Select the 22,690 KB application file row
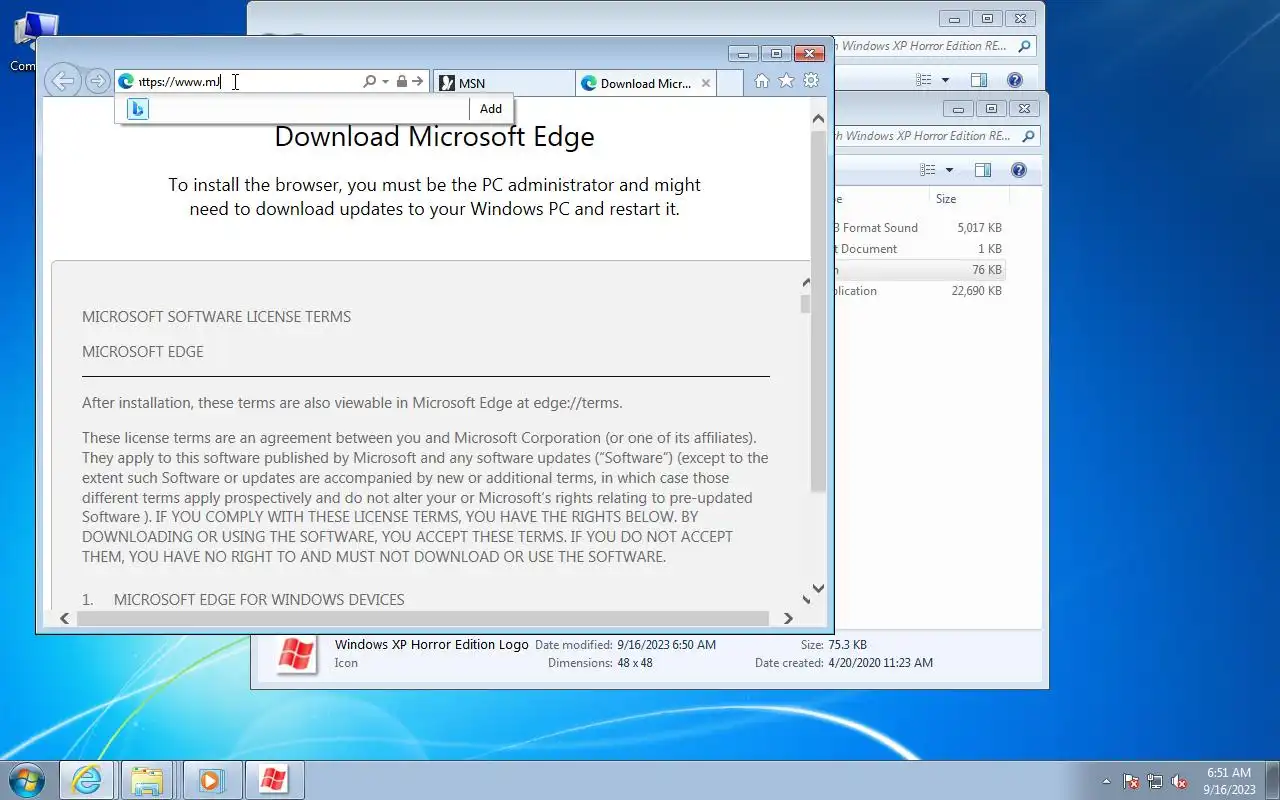The height and width of the screenshot is (800, 1280). tap(920, 291)
